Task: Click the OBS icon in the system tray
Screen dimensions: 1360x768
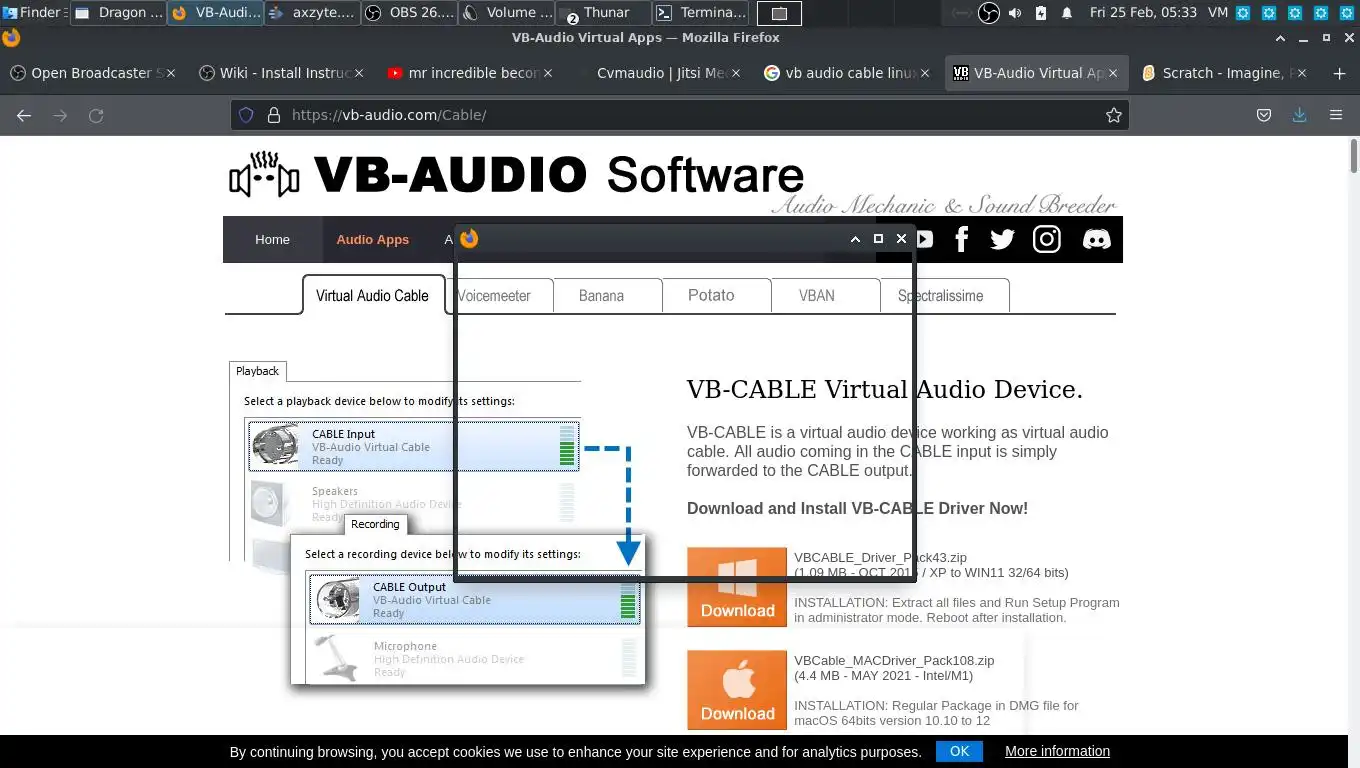Action: (988, 13)
